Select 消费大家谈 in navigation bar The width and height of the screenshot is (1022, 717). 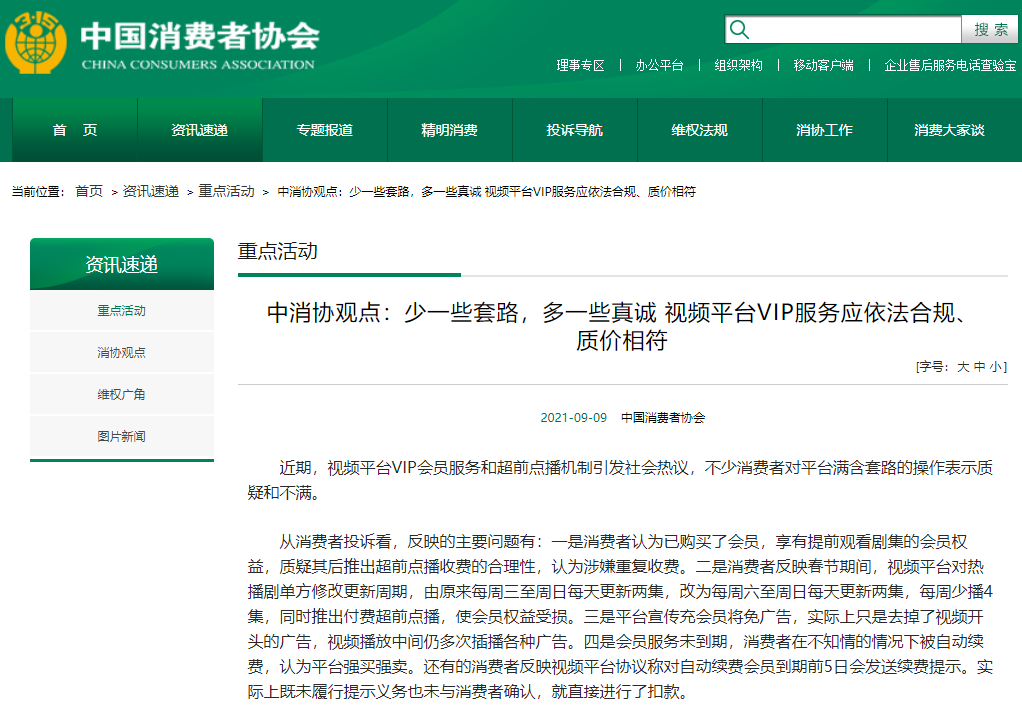(949, 130)
